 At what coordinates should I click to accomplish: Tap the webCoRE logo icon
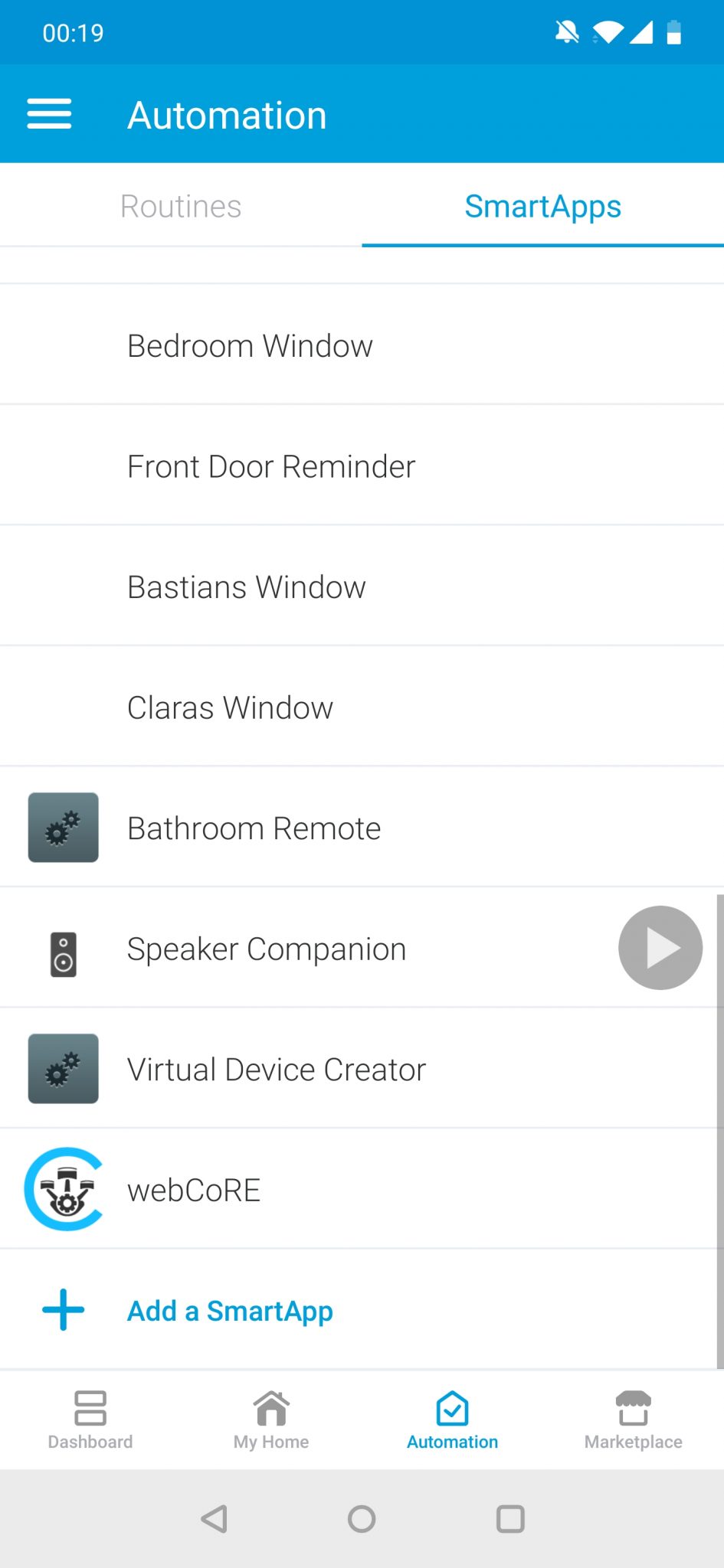point(64,1189)
